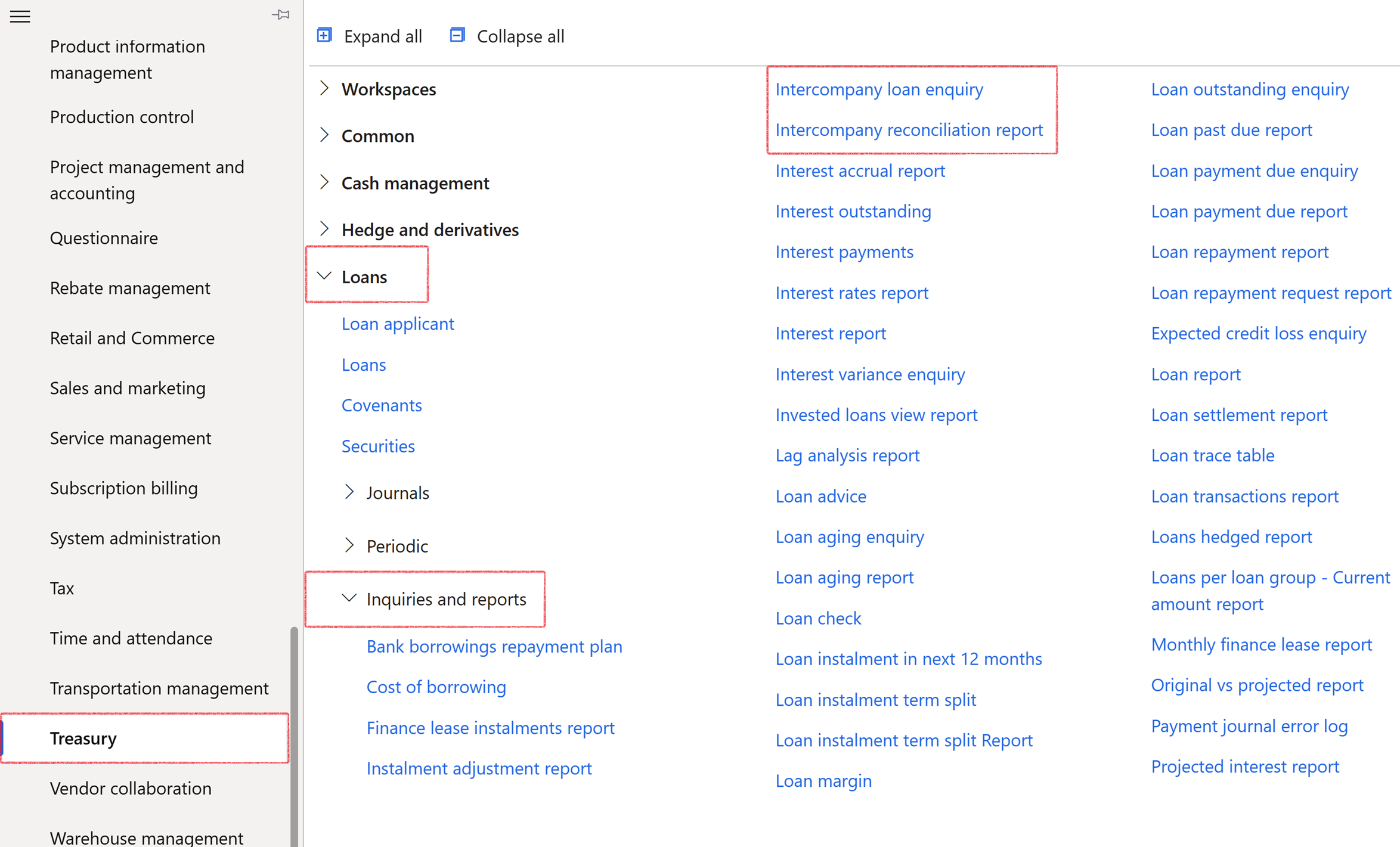Viewport: 1400px width, 847px height.
Task: Expand the Workspaces section
Action: click(324, 89)
